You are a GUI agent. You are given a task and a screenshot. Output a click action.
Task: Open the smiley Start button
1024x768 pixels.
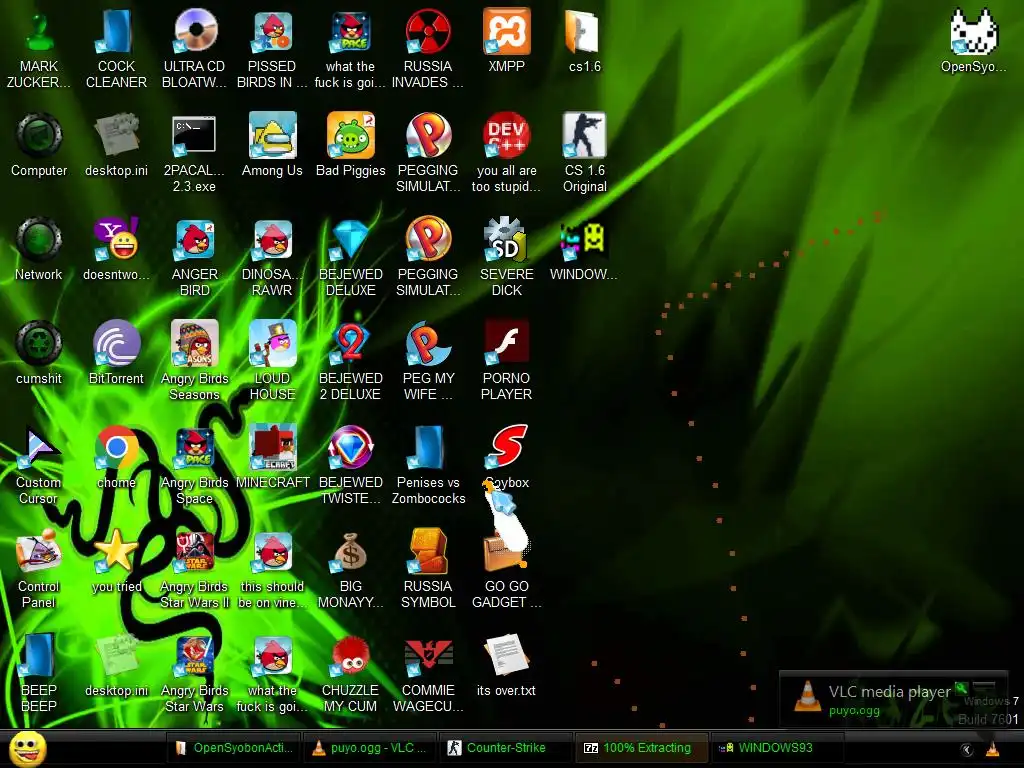click(x=27, y=748)
